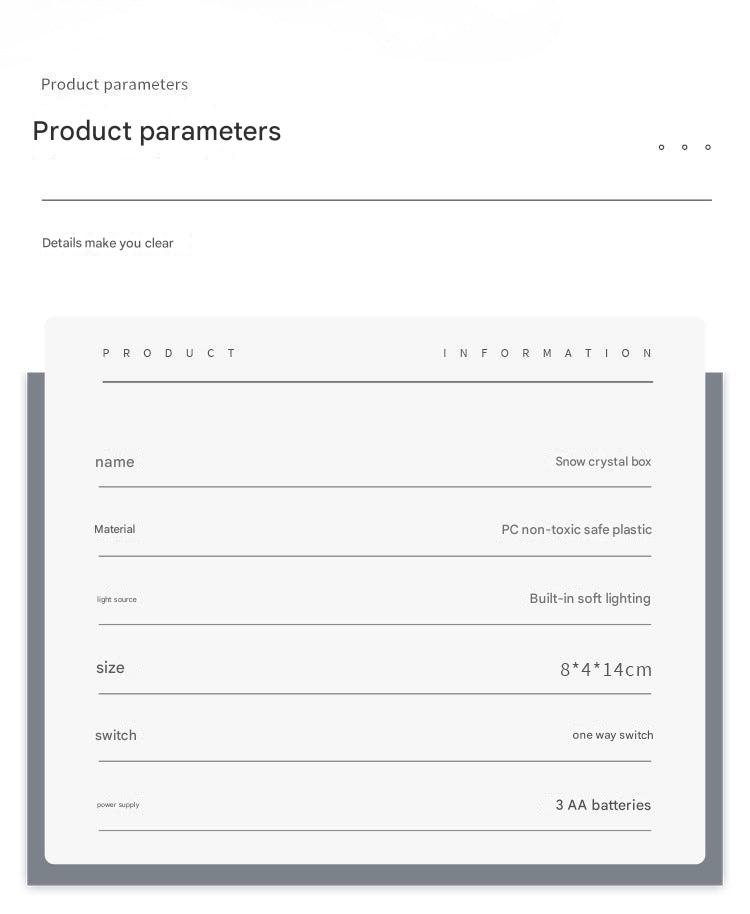Click the 'one way switch' value
Viewport: 750px width, 914px height.
612,735
